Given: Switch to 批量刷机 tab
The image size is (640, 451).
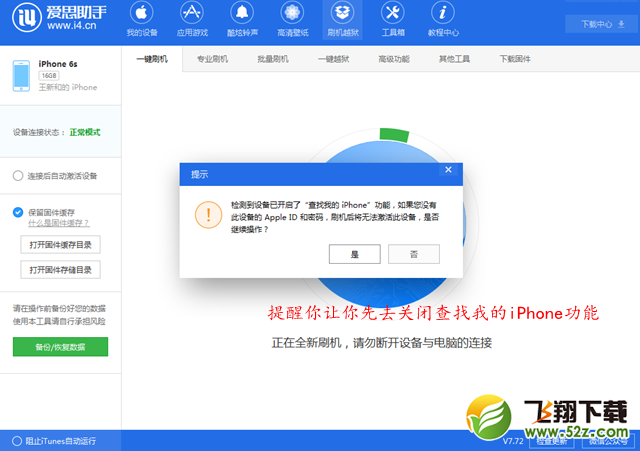Looking at the screenshot, I should pos(273,59).
